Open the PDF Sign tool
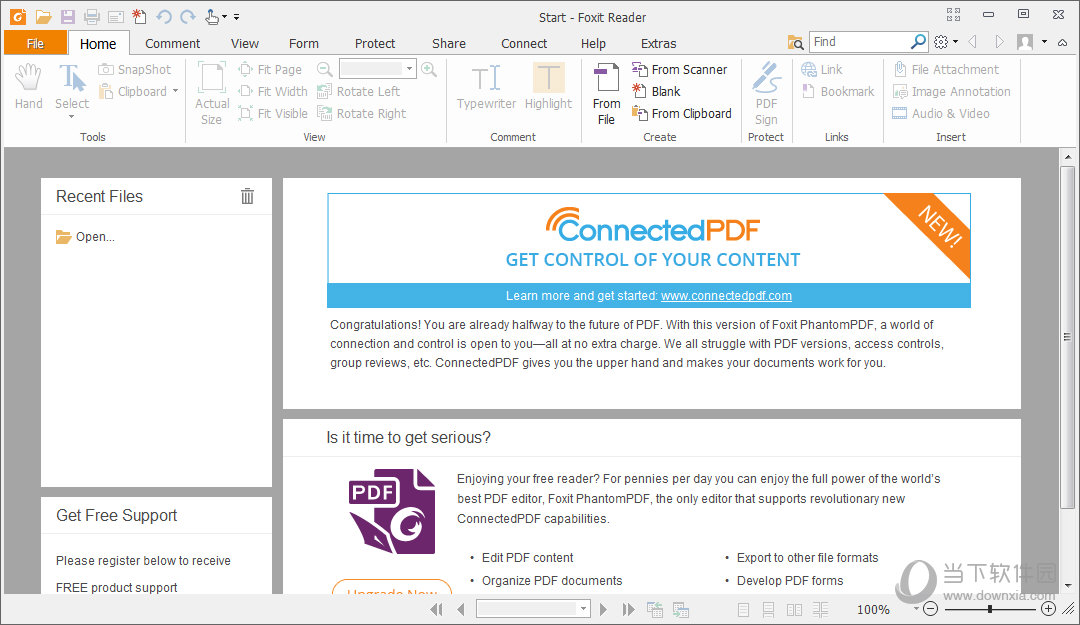 click(x=766, y=93)
